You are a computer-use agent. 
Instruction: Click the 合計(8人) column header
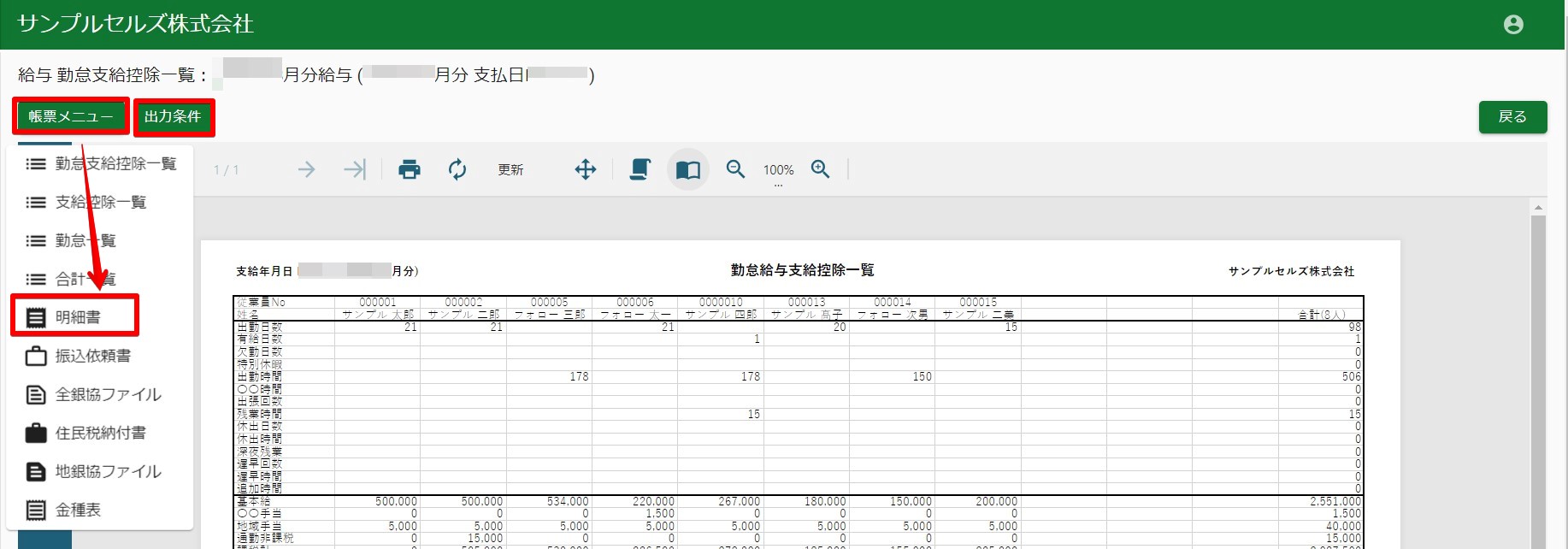1322,315
